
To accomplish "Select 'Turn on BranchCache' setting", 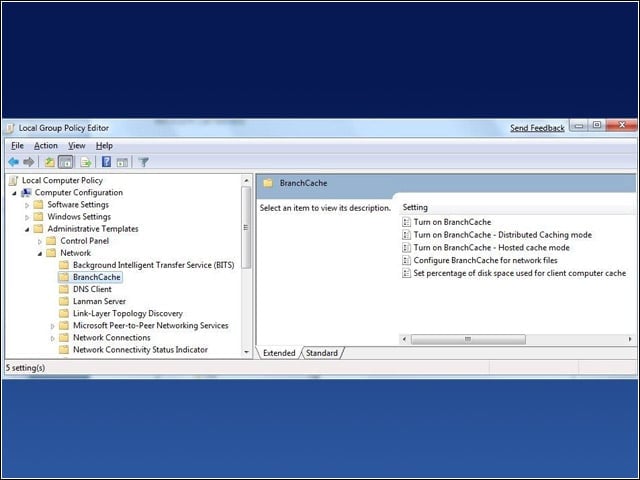I will click(452, 222).
